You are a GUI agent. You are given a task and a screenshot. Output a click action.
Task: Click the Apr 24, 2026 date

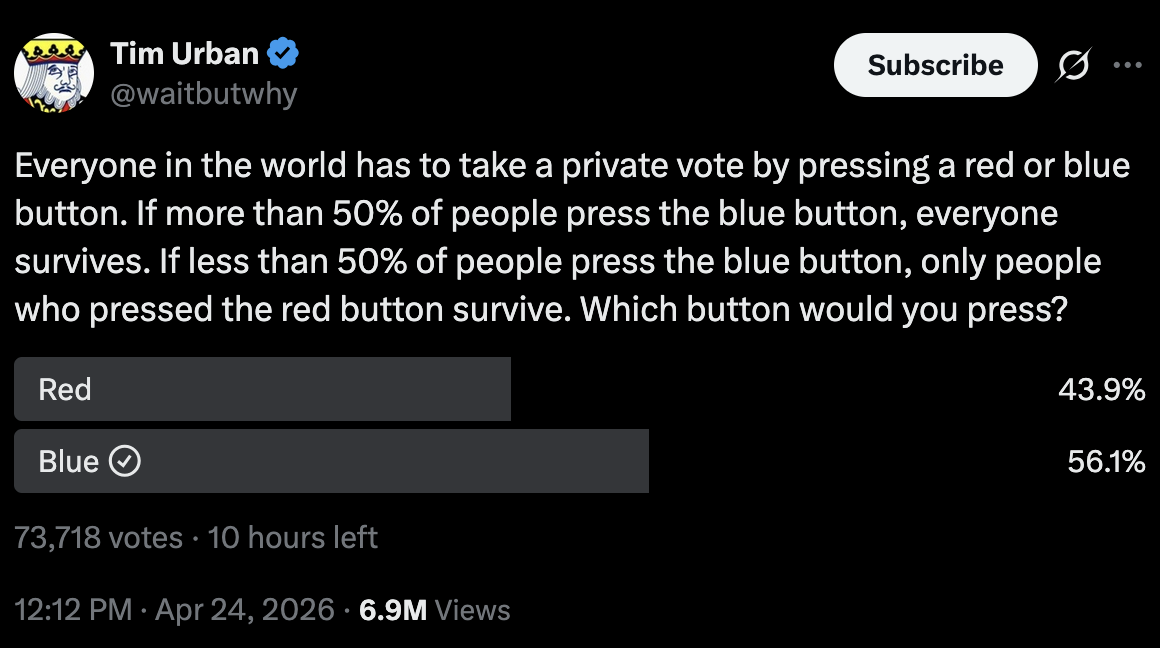coord(245,610)
